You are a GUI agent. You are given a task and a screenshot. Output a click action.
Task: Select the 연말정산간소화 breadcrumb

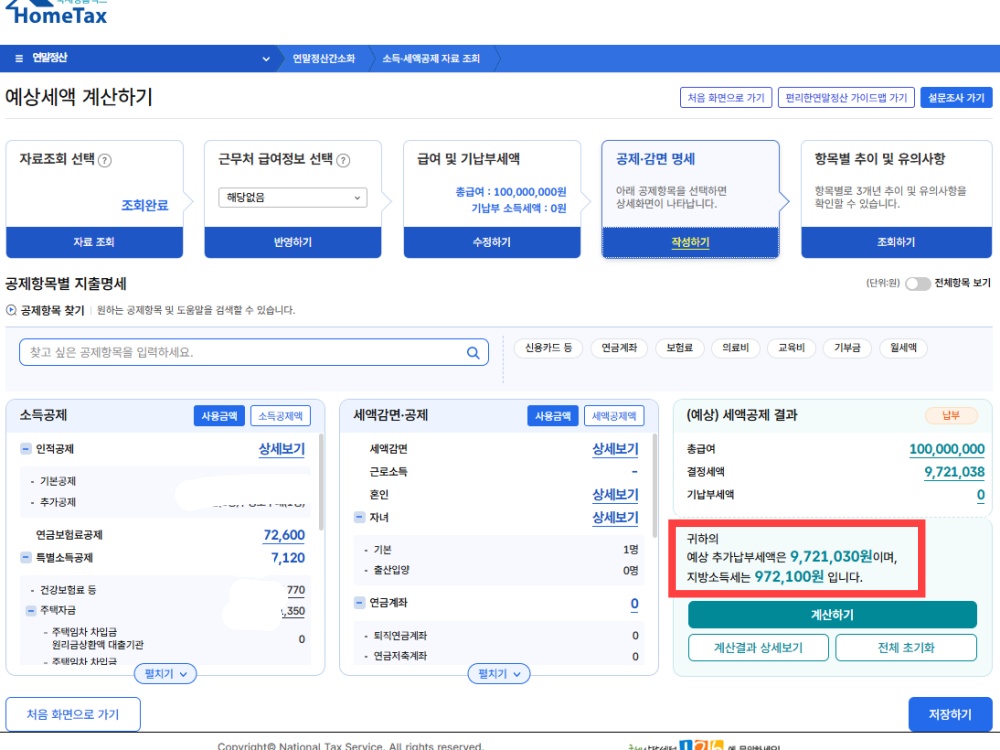pyautogui.click(x=323, y=59)
